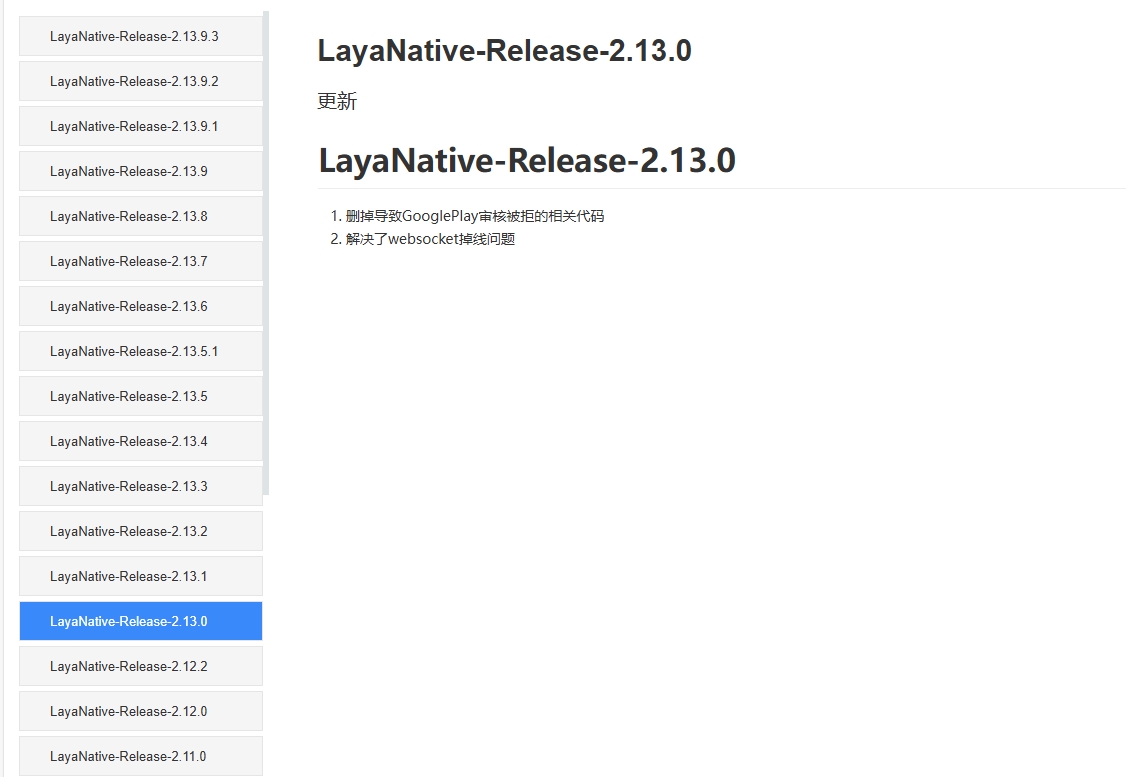Select LayaNative-Release-2.13.6 version
The width and height of the screenshot is (1126, 777).
pos(129,306)
